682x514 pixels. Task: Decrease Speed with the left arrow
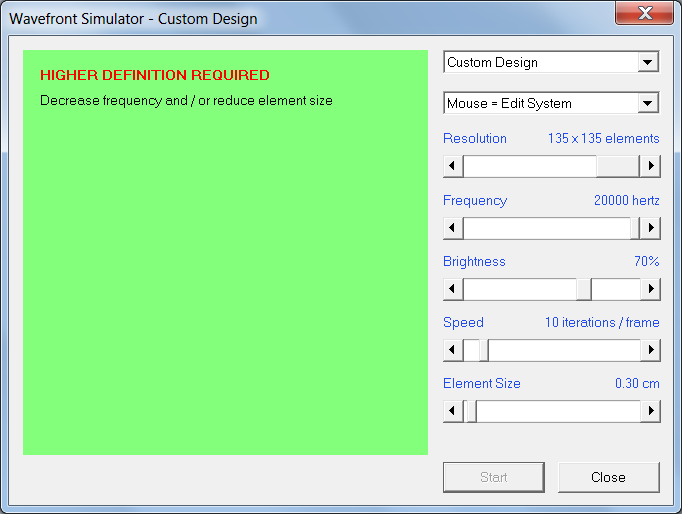coord(453,350)
